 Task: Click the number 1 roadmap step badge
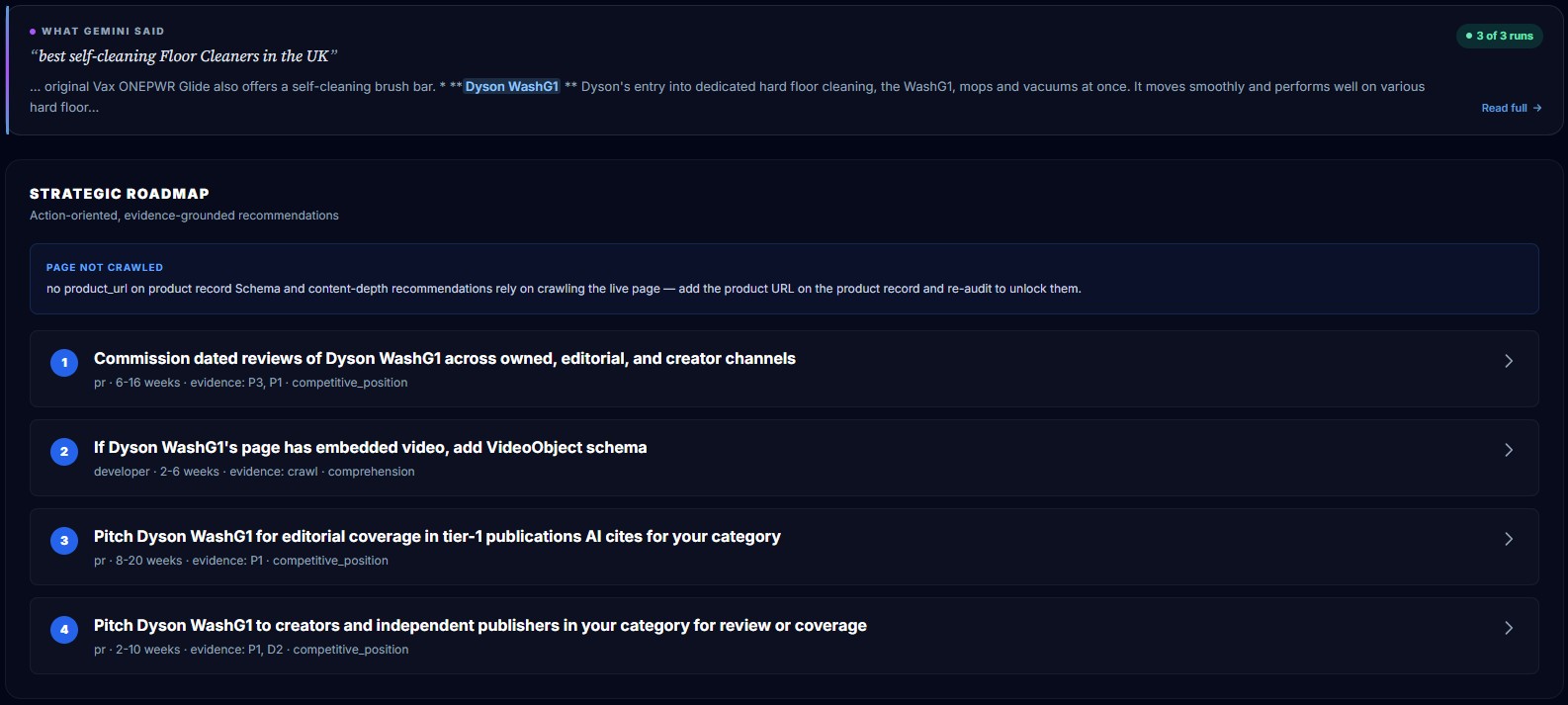coord(64,363)
